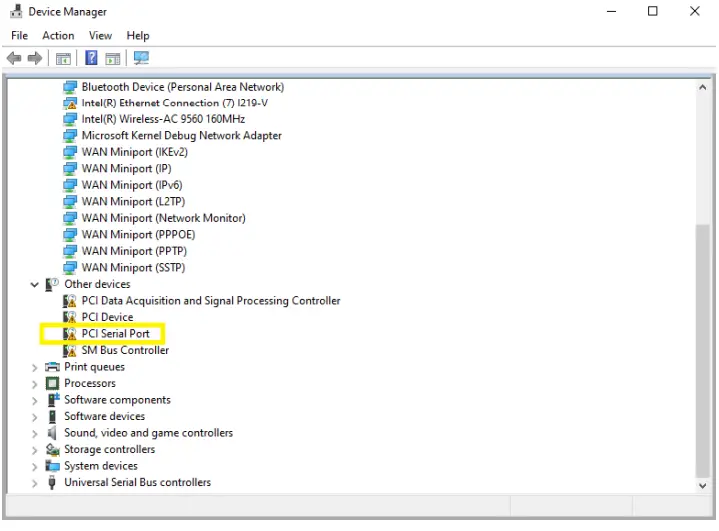
Task: Click the action pane toolbar icon
Action: coord(113,59)
